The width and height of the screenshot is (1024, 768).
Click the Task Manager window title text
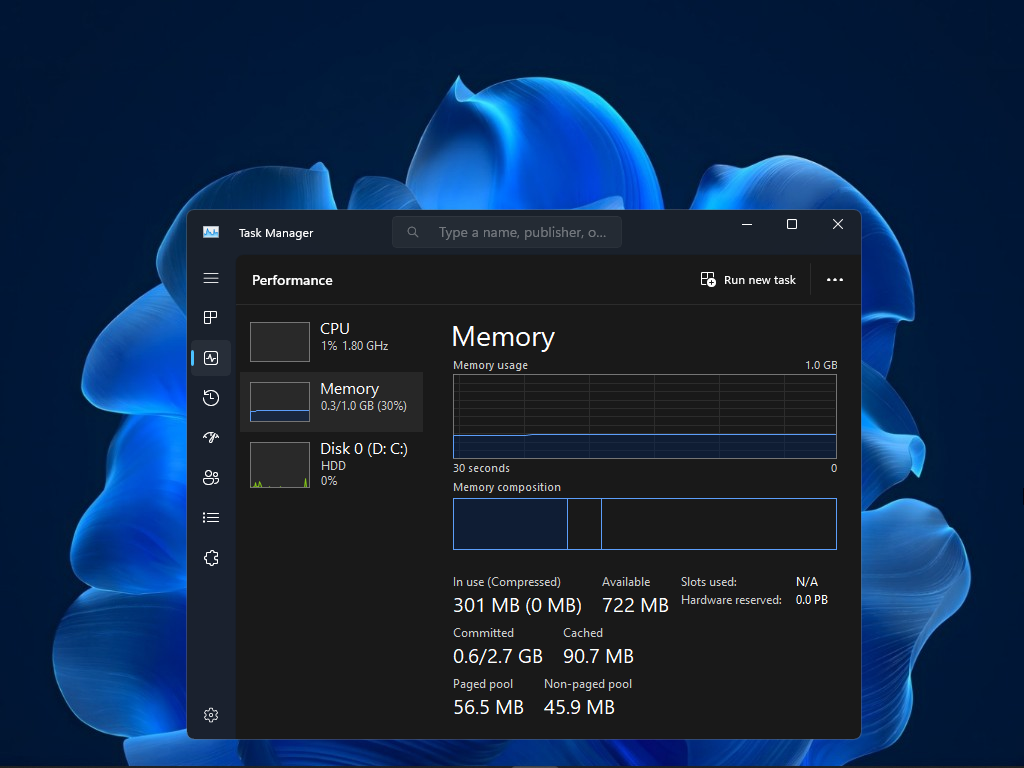click(x=276, y=233)
